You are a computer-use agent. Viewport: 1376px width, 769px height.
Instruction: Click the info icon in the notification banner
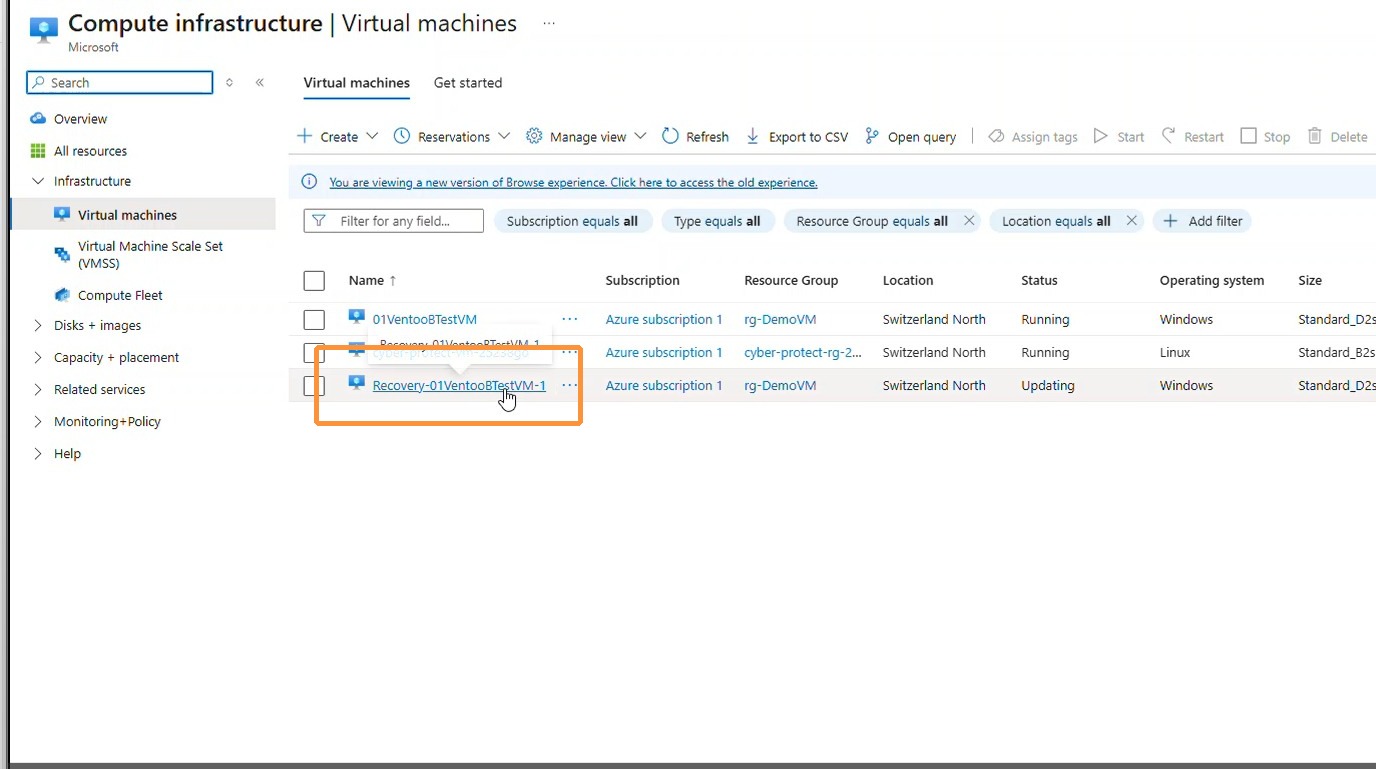coord(309,182)
